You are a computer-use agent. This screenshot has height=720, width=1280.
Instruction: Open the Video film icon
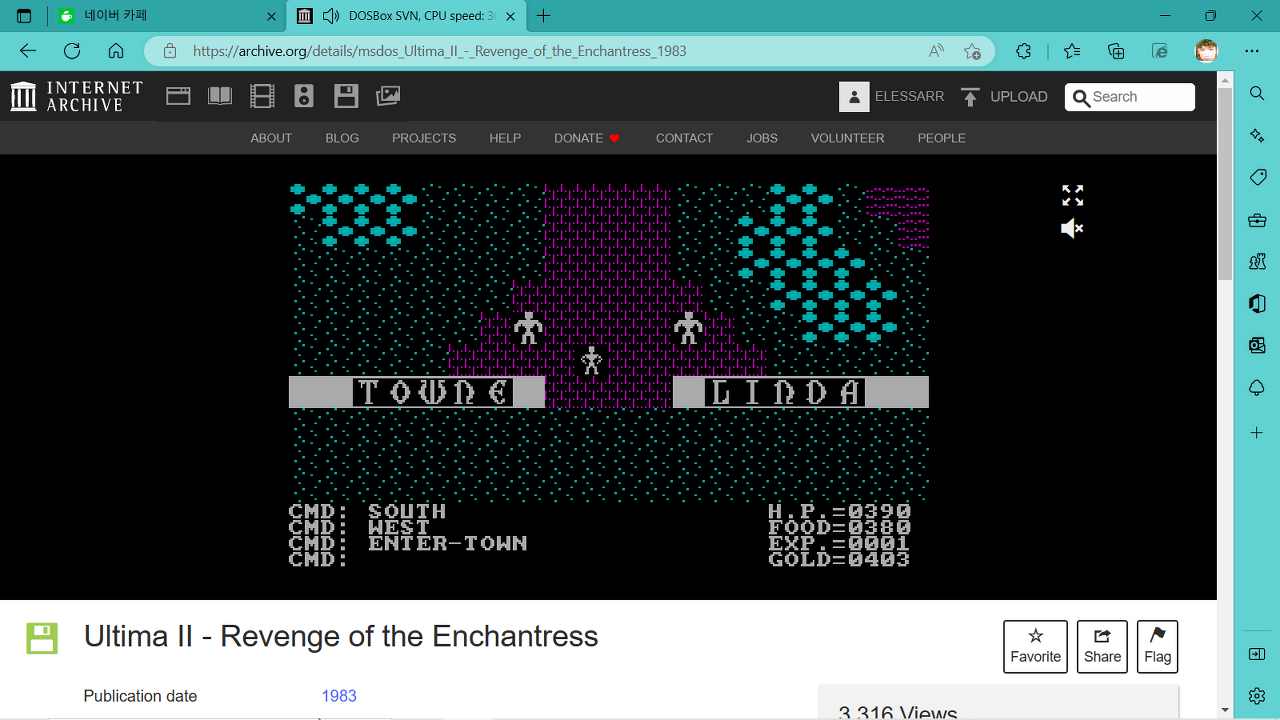[262, 96]
